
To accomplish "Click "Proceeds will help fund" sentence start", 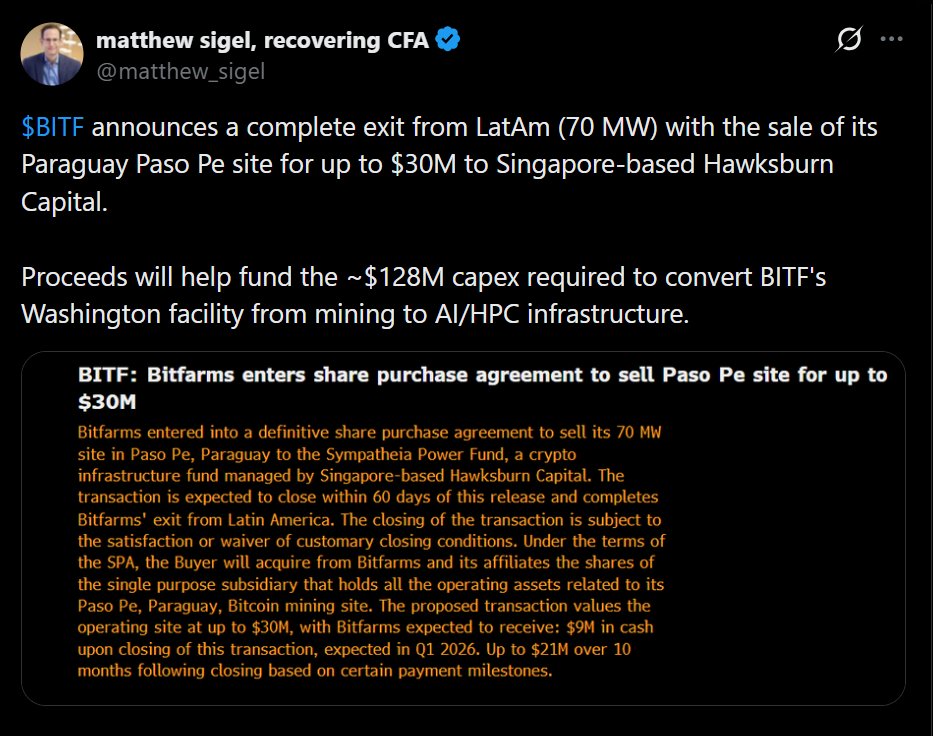I will pos(135,278).
